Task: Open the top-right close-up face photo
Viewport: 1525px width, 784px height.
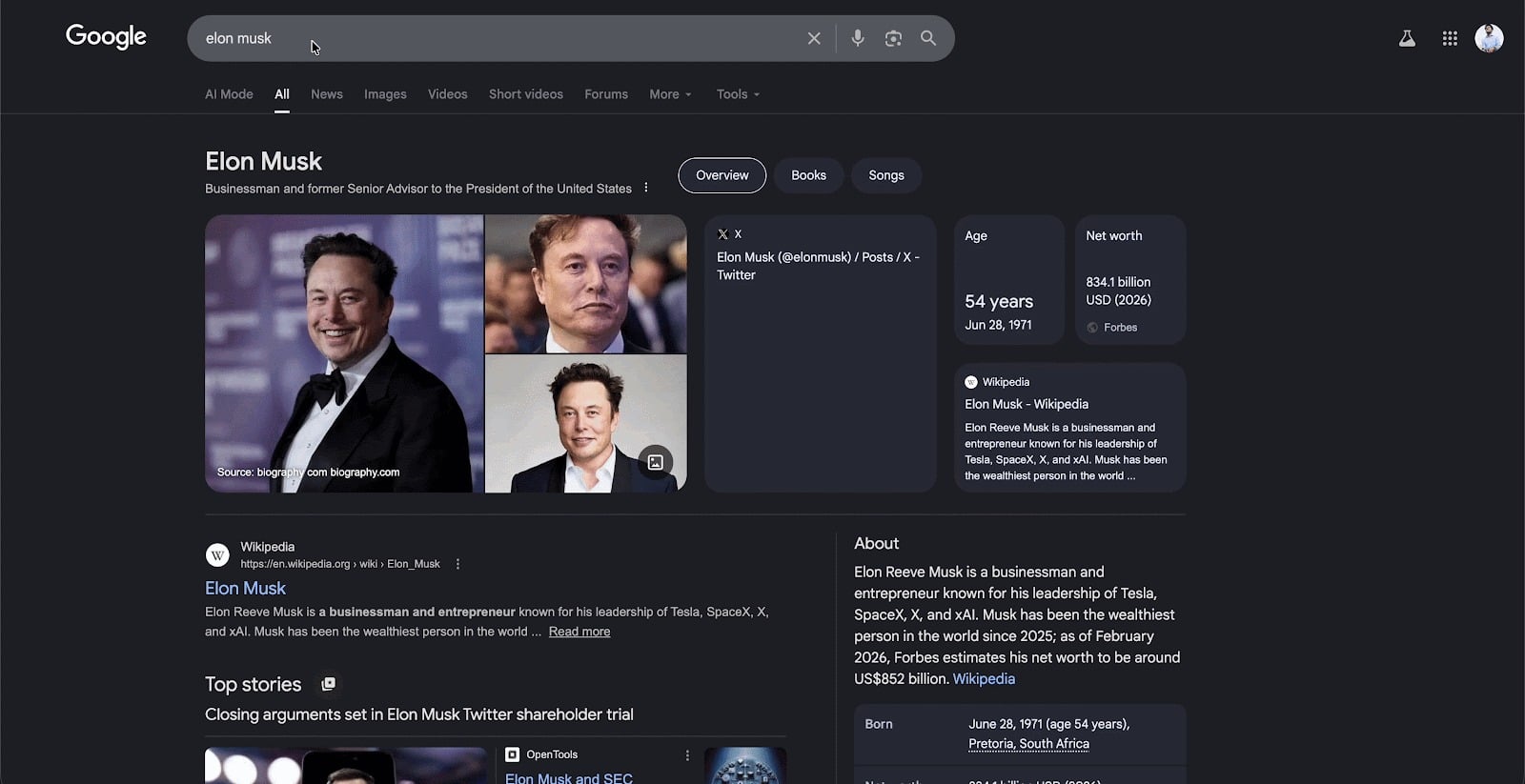Action: (586, 284)
